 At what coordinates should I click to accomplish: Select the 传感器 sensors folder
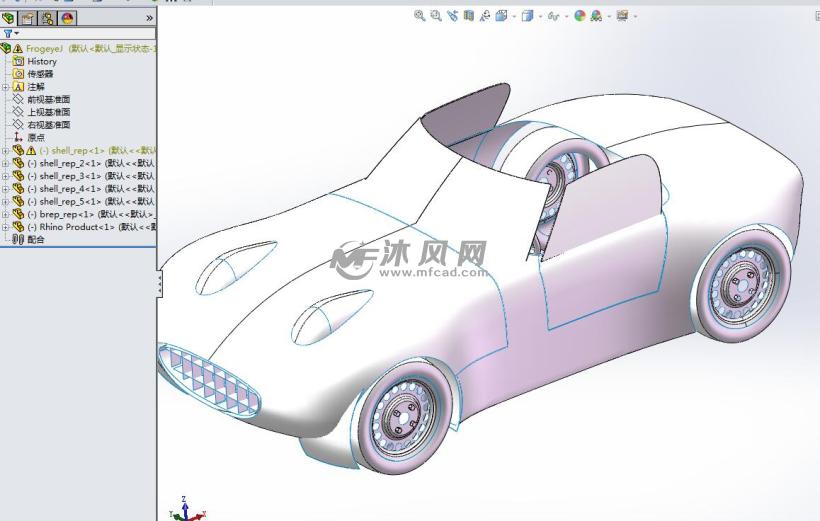[40, 74]
